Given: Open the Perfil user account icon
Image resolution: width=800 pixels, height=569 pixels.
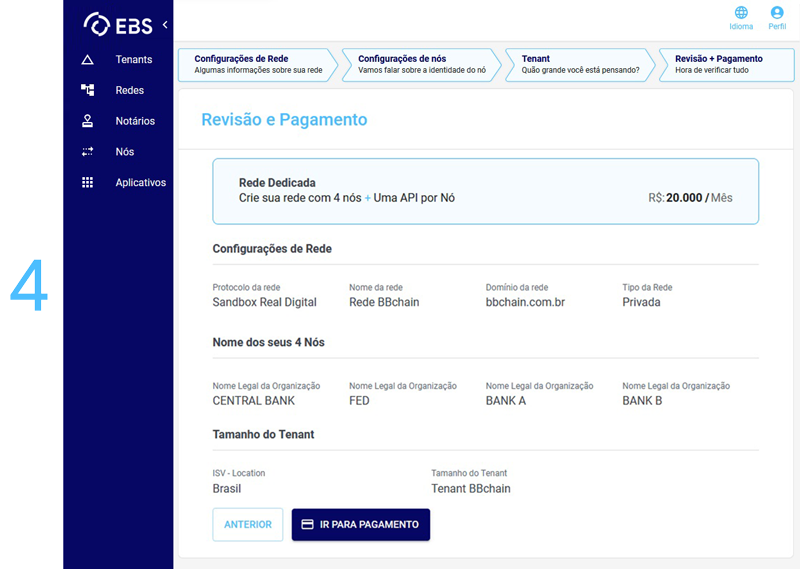Looking at the screenshot, I should 777,13.
